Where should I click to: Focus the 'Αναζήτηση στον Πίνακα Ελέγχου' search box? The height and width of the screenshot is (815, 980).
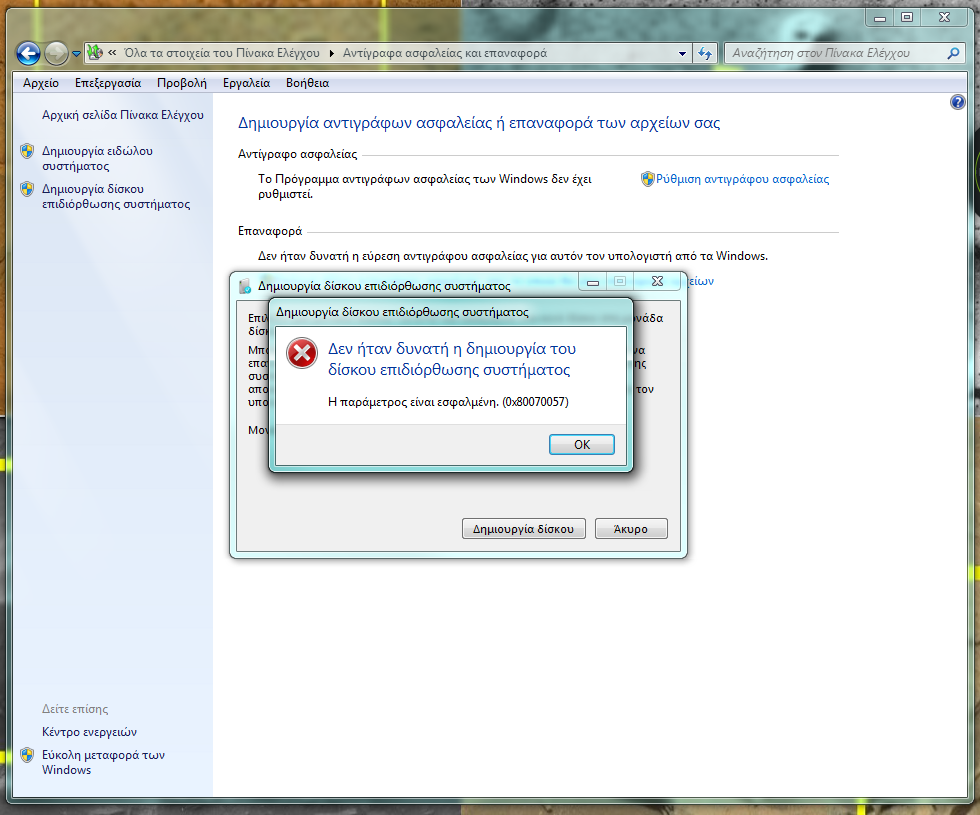pos(835,53)
